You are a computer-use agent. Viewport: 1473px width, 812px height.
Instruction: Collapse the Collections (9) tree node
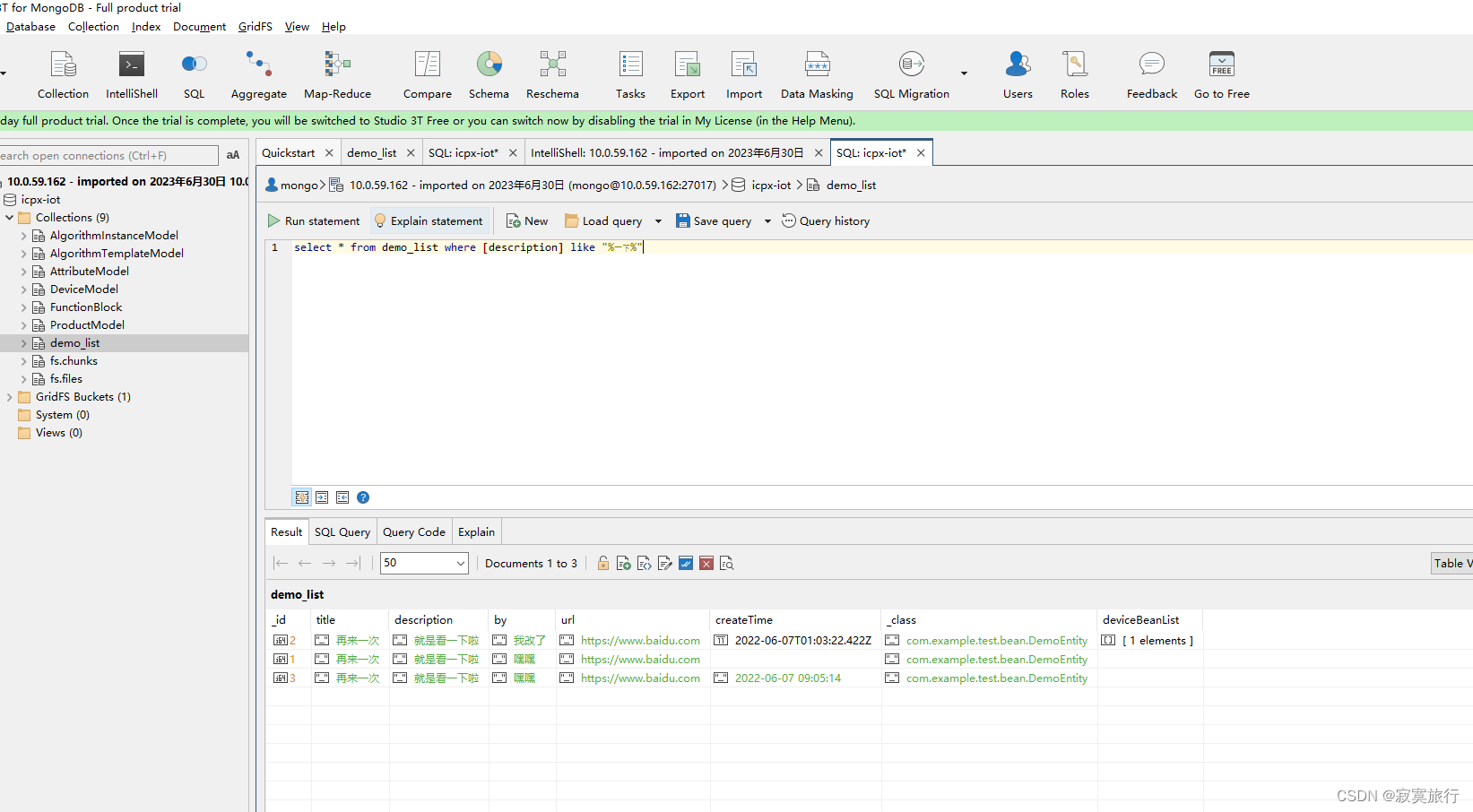coord(10,218)
